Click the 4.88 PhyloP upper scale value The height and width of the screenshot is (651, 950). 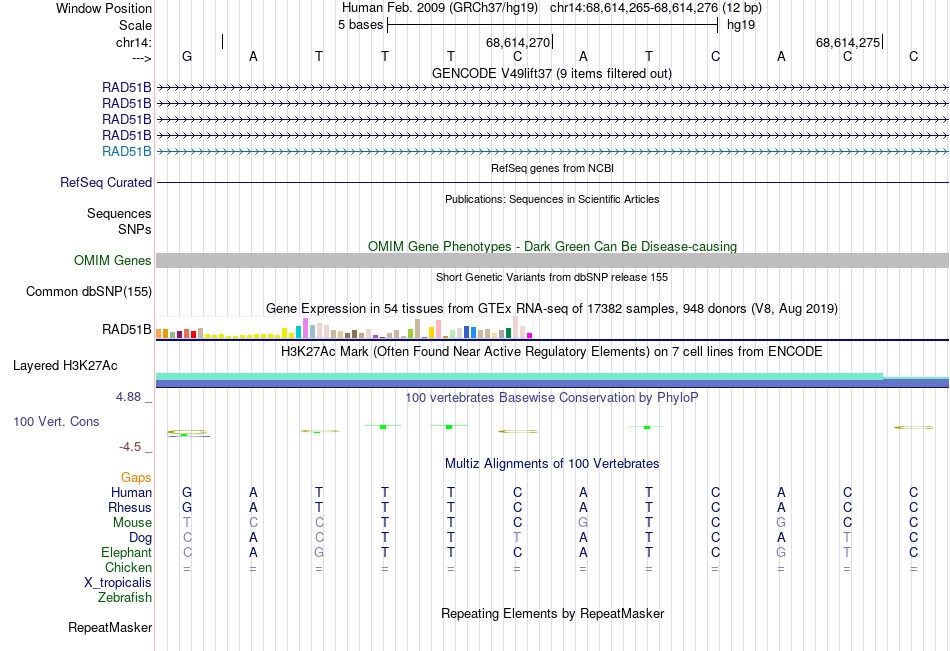(128, 397)
